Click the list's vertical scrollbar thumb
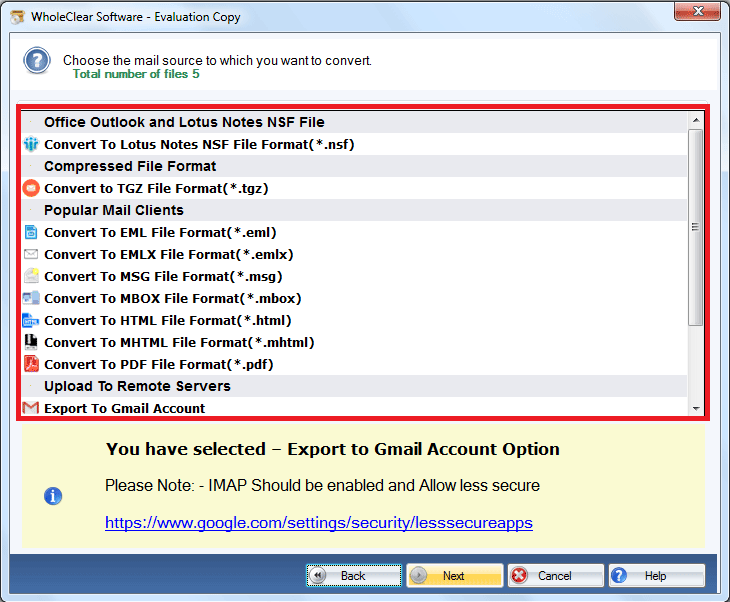Image resolution: width=730 pixels, height=602 pixels. click(696, 227)
